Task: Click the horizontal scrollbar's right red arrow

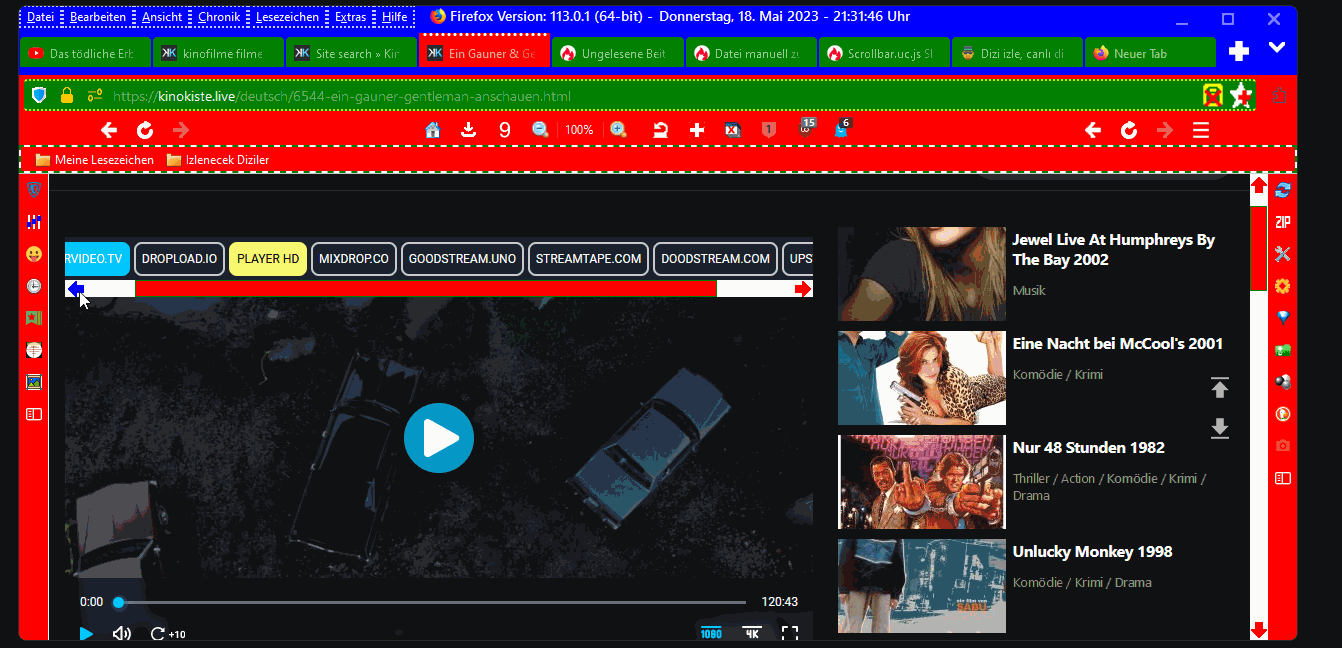Action: 803,289
